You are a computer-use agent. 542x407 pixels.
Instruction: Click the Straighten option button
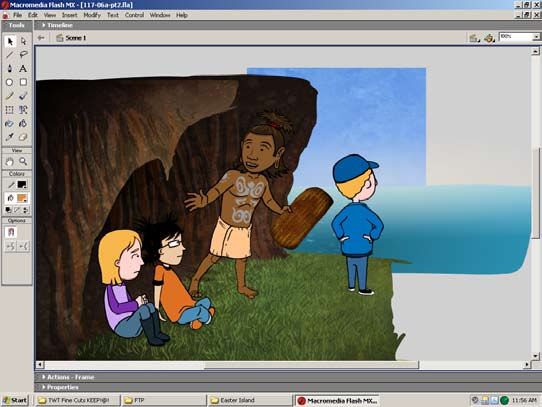(x=24, y=246)
